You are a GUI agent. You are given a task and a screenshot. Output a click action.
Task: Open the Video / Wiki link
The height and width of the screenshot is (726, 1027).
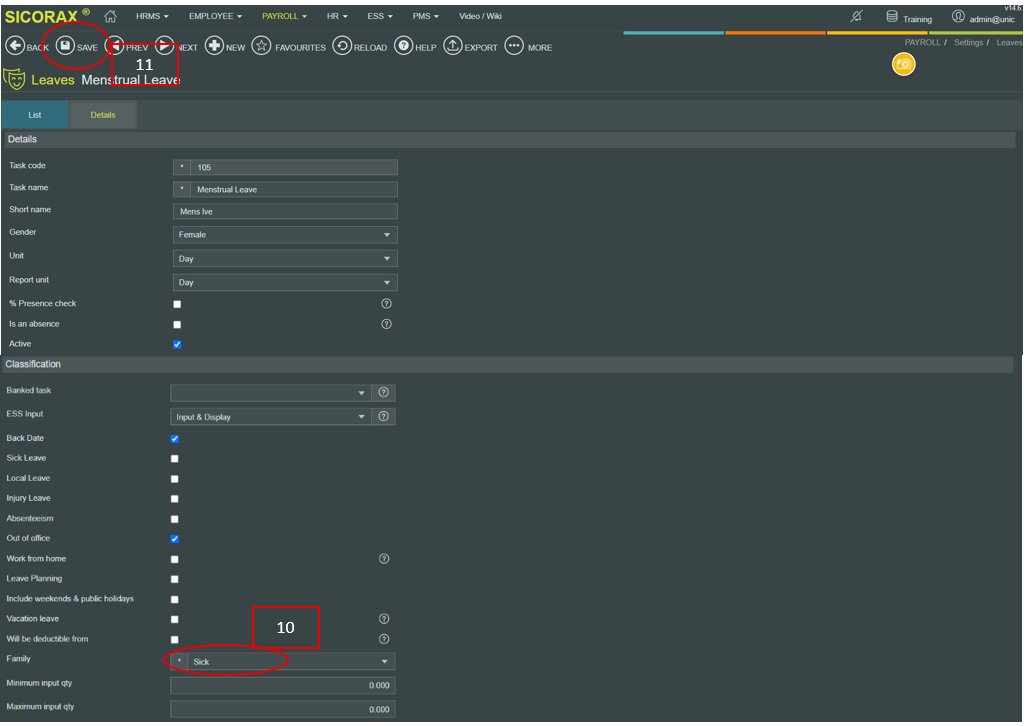480,16
